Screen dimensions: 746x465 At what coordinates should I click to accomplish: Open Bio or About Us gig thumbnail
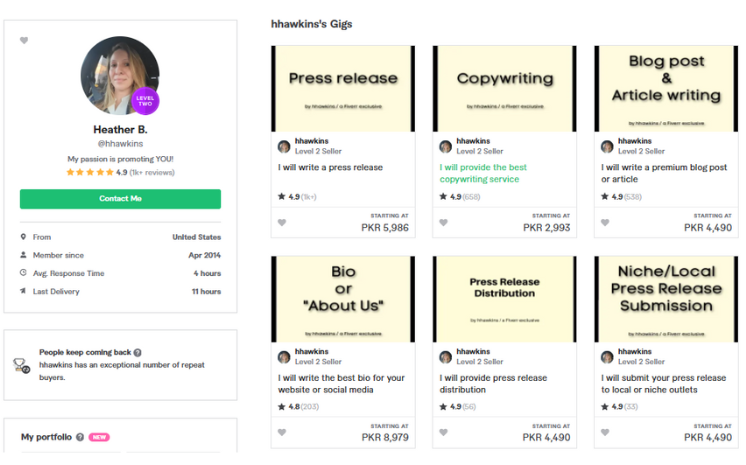(341, 298)
